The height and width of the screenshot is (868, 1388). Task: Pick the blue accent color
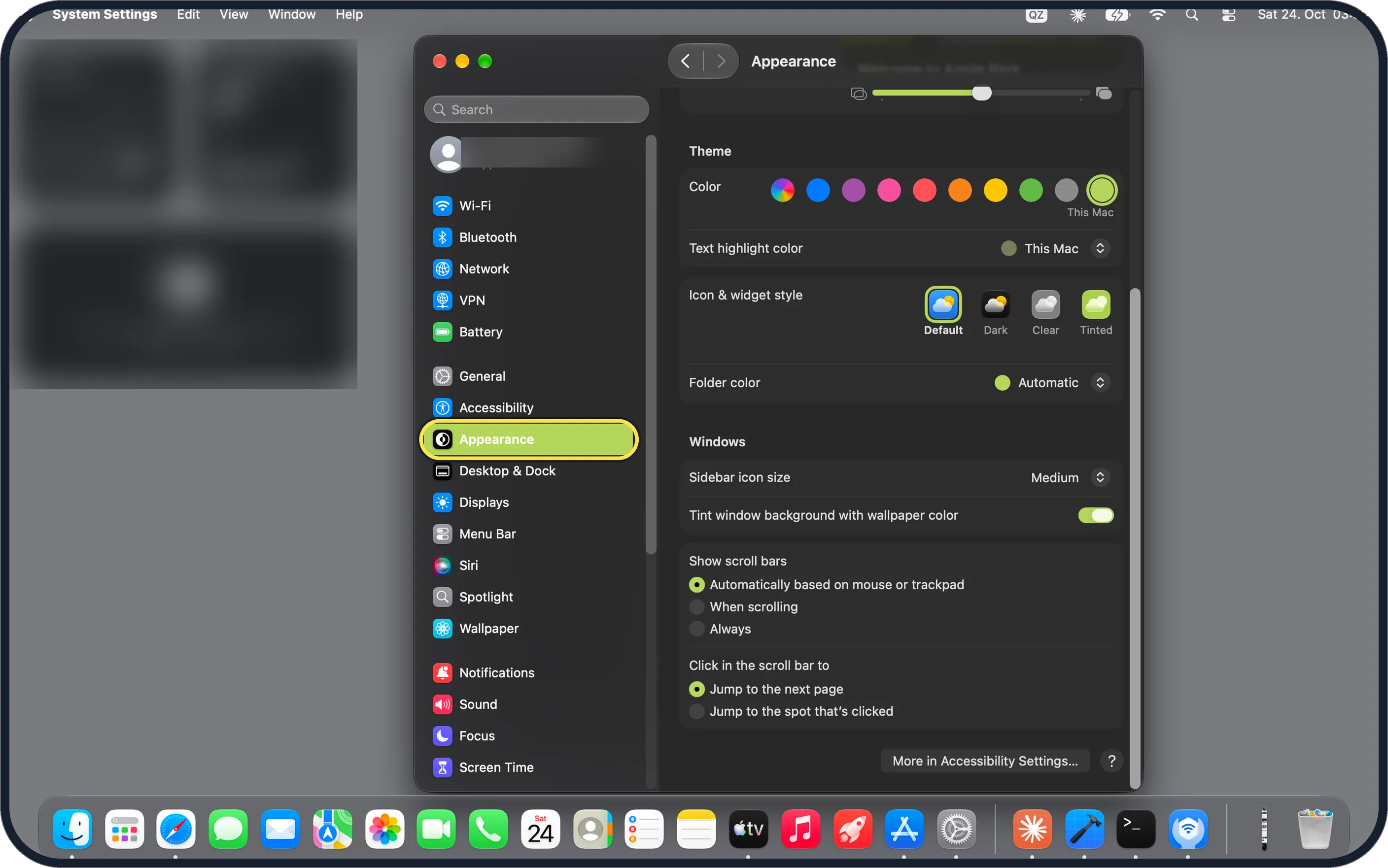click(x=818, y=190)
